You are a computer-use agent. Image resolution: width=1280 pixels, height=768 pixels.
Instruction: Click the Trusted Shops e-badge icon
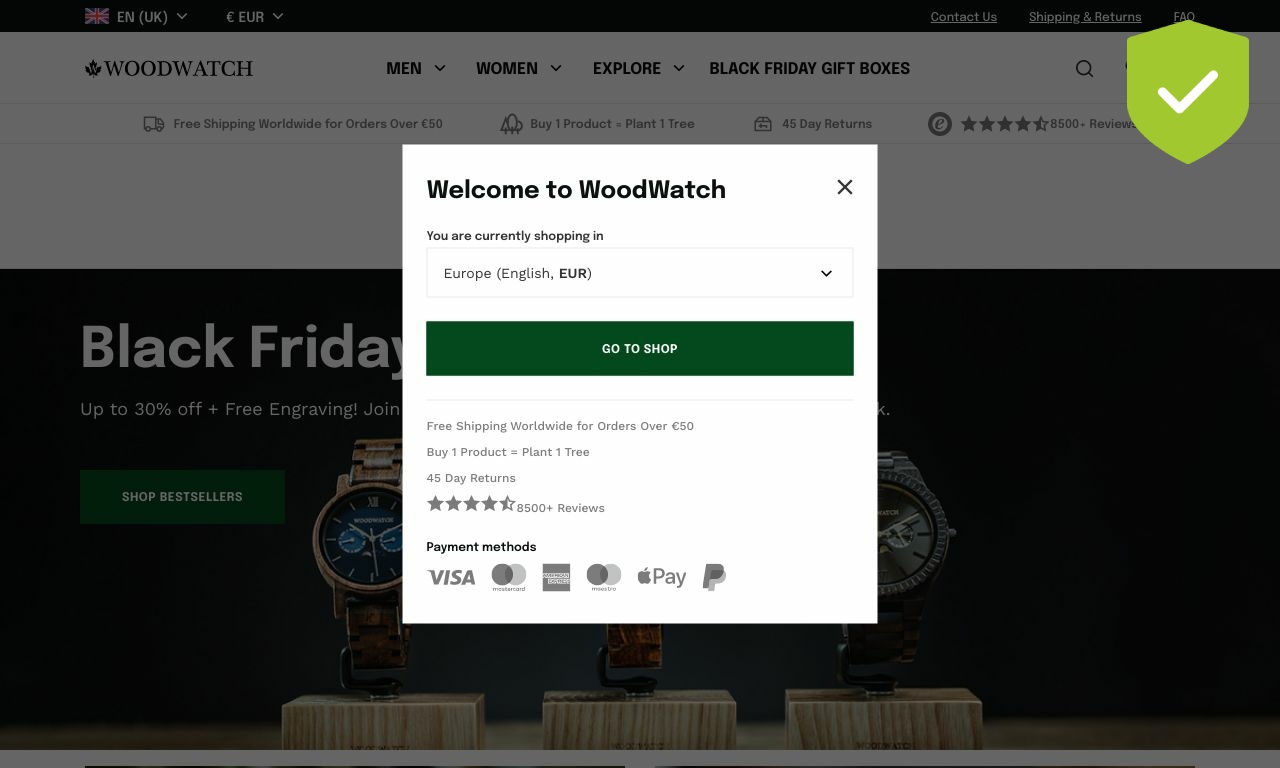point(939,124)
